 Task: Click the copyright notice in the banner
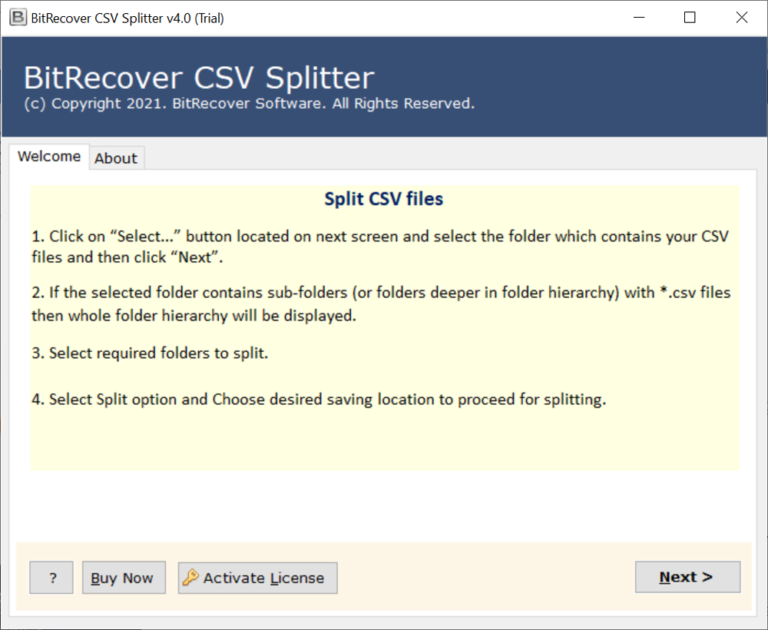(x=249, y=104)
